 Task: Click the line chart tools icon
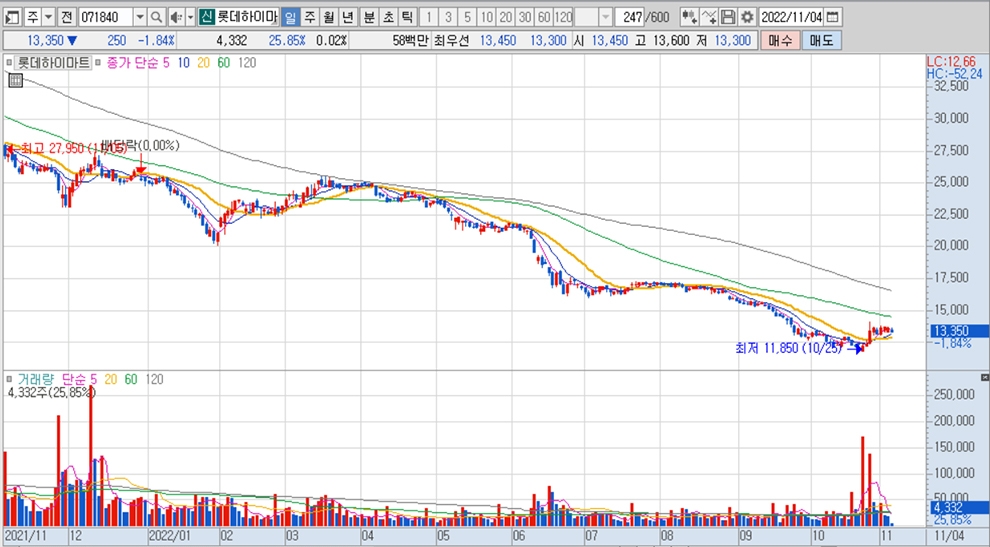(709, 17)
